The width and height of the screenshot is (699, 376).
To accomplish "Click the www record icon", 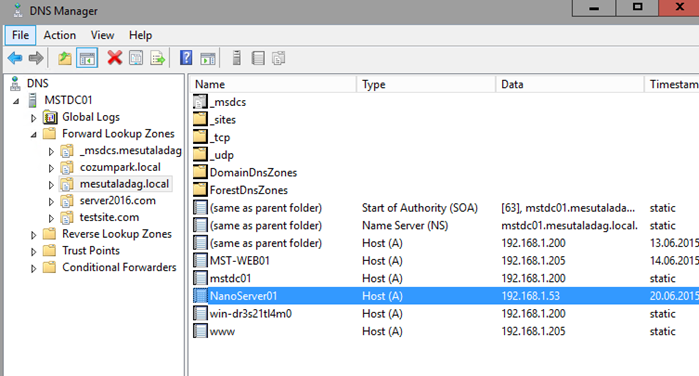I will coord(200,331).
